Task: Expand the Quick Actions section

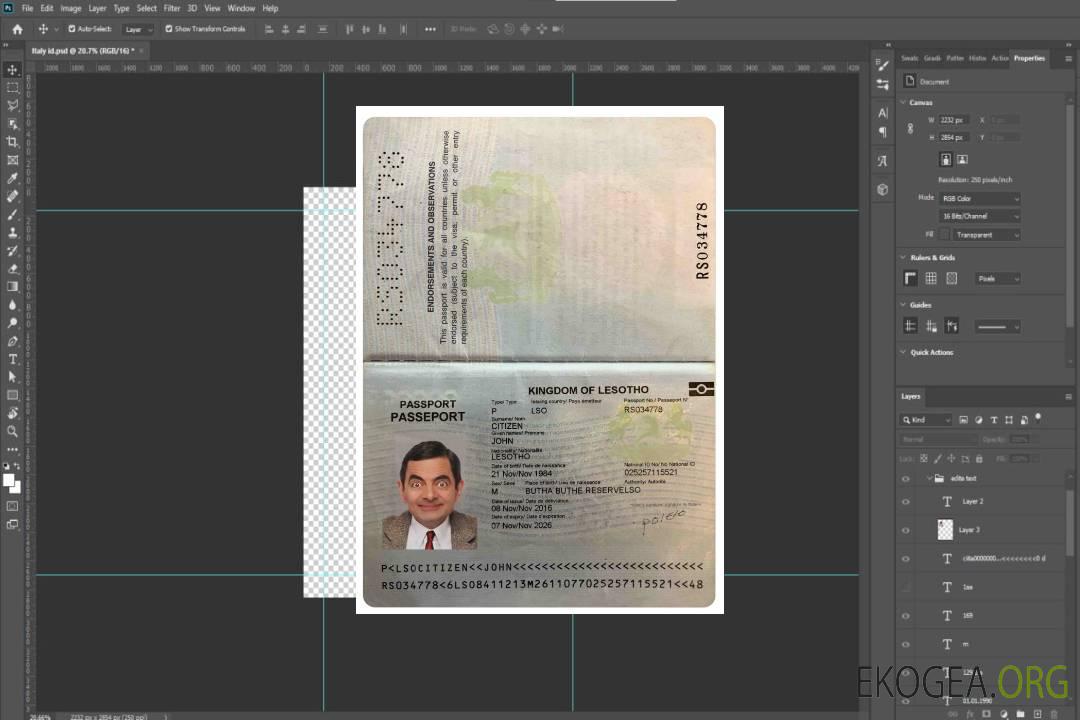Action: pos(903,352)
